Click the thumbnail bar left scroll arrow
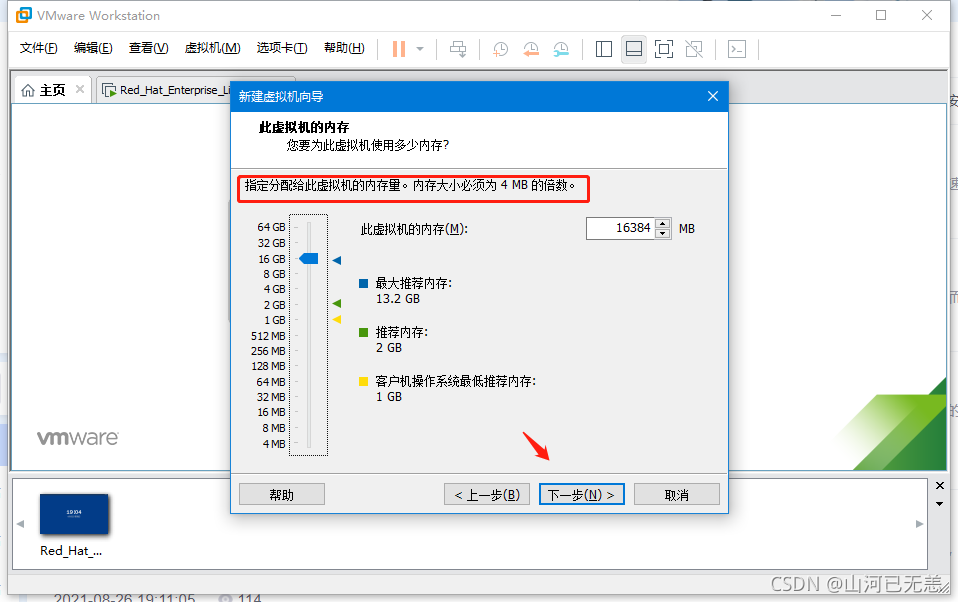This screenshot has width=958, height=602. point(20,524)
